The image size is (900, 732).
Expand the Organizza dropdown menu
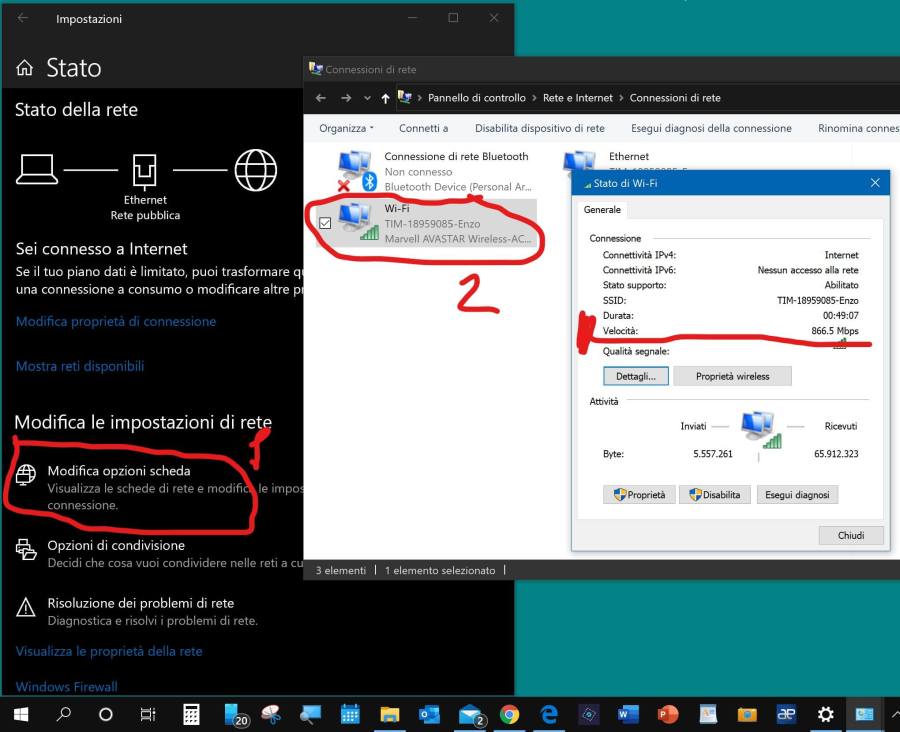click(x=346, y=128)
